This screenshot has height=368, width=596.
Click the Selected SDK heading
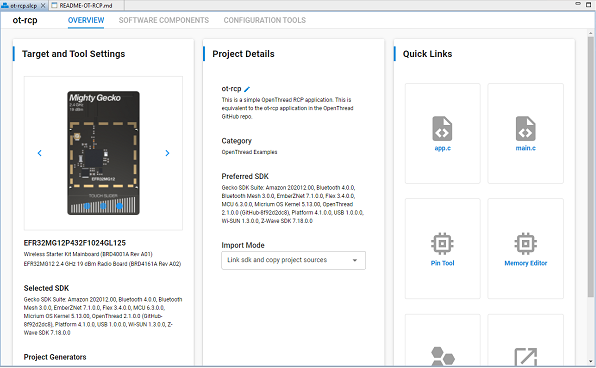tap(46, 288)
